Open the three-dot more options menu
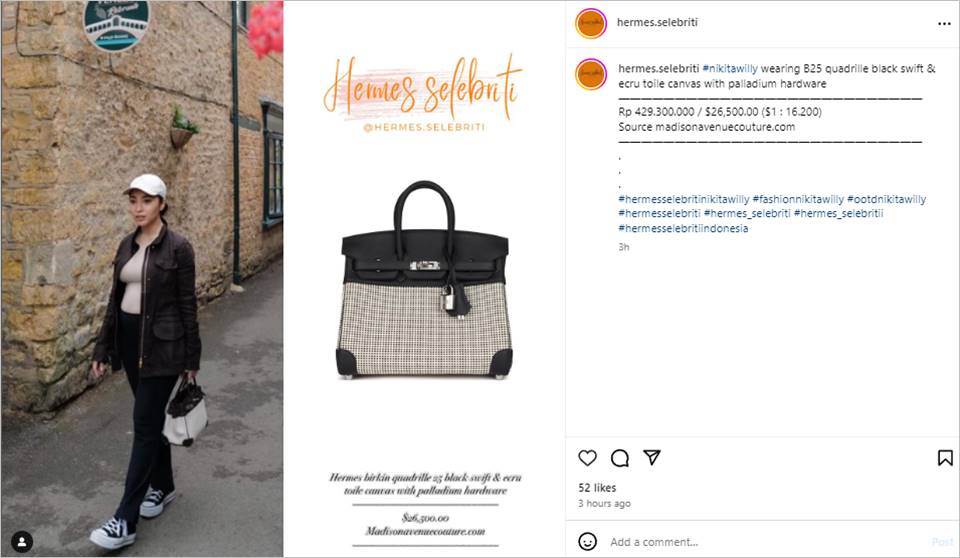This screenshot has width=960, height=558. (943, 23)
